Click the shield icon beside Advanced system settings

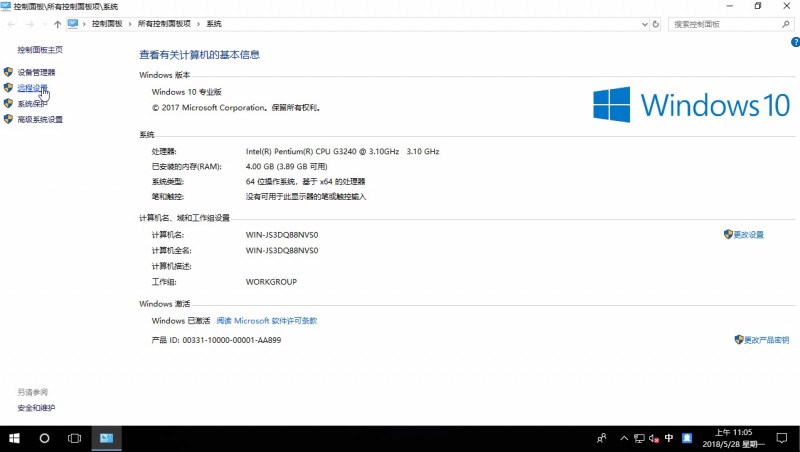[x=8, y=119]
